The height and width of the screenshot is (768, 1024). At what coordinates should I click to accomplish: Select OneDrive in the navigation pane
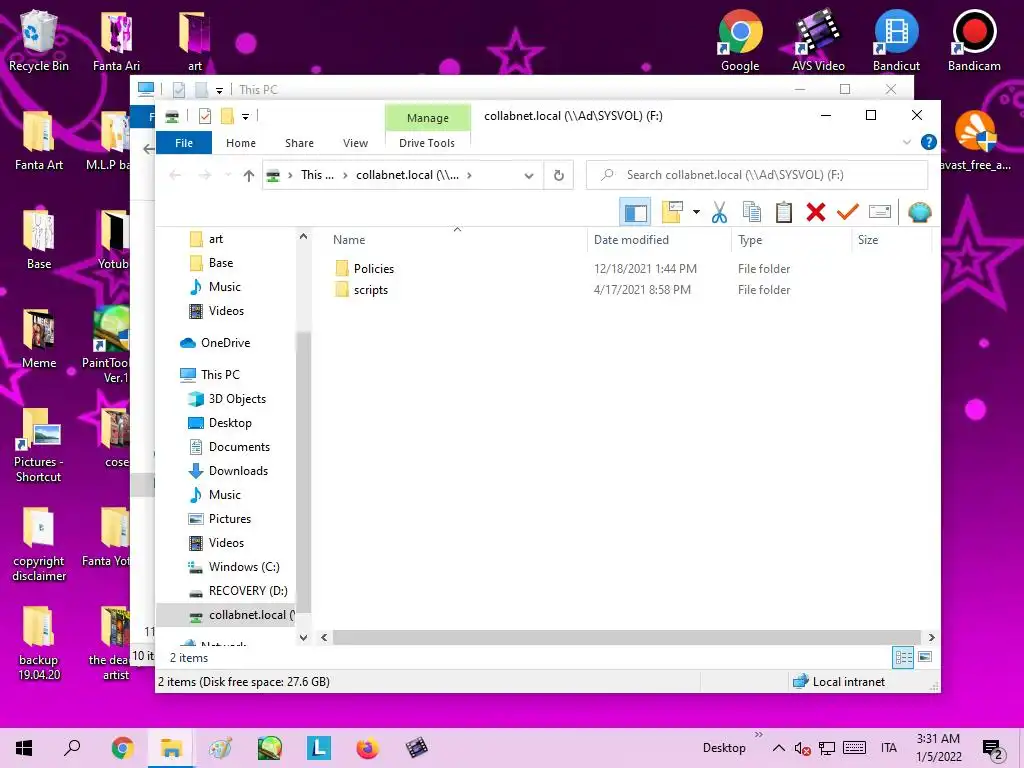tap(225, 343)
